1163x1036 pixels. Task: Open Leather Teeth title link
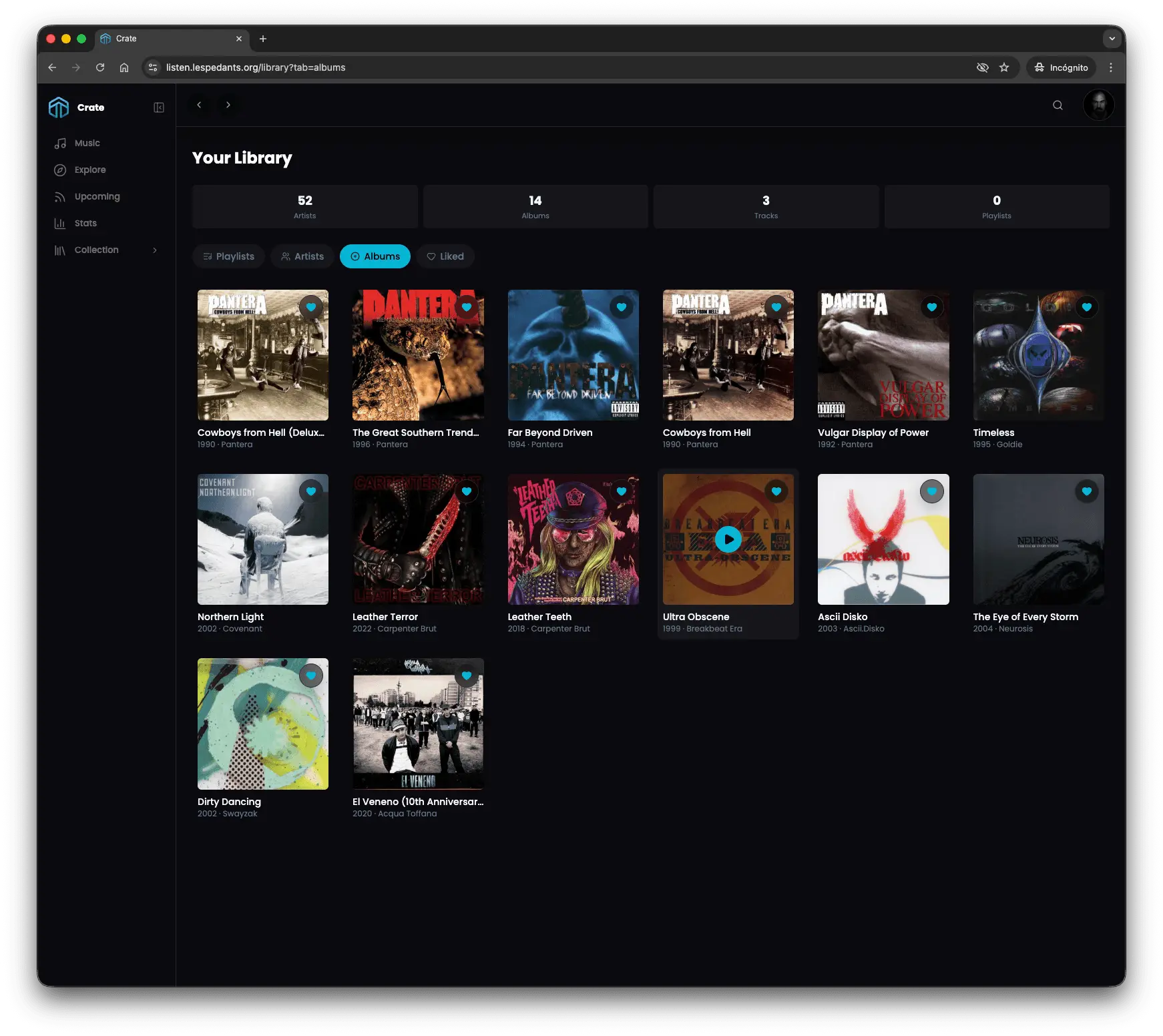pos(539,617)
